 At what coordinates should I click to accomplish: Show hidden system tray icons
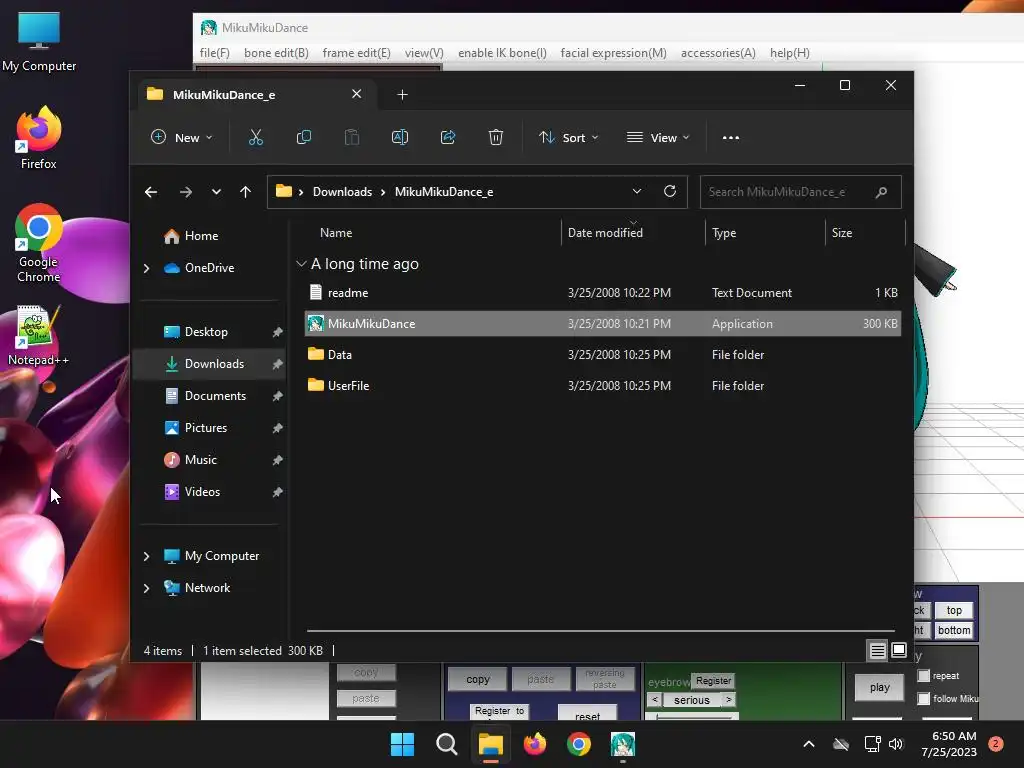coord(808,744)
